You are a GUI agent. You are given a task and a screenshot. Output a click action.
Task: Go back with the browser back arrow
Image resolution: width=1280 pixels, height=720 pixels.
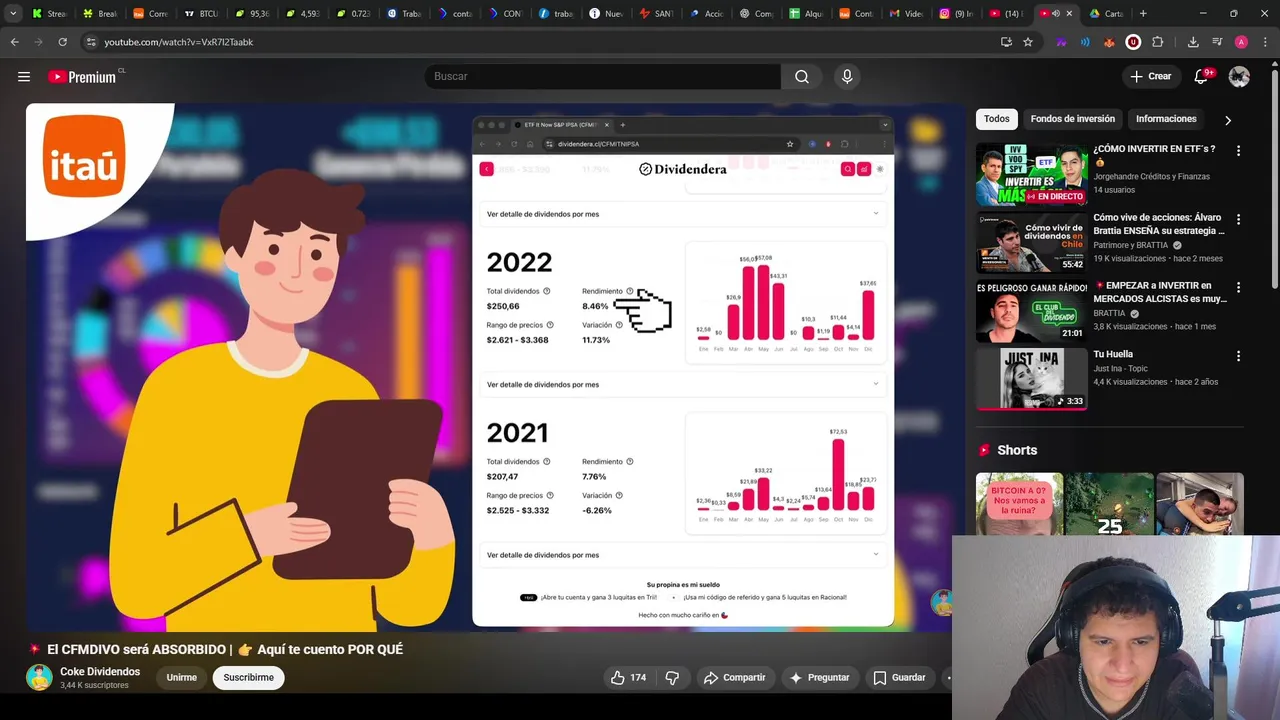(15, 42)
